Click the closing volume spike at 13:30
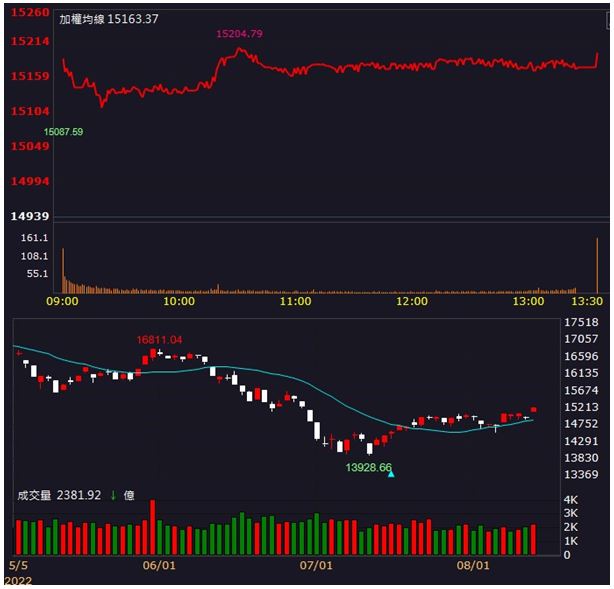The width and height of the screenshot is (614, 589). (597, 265)
